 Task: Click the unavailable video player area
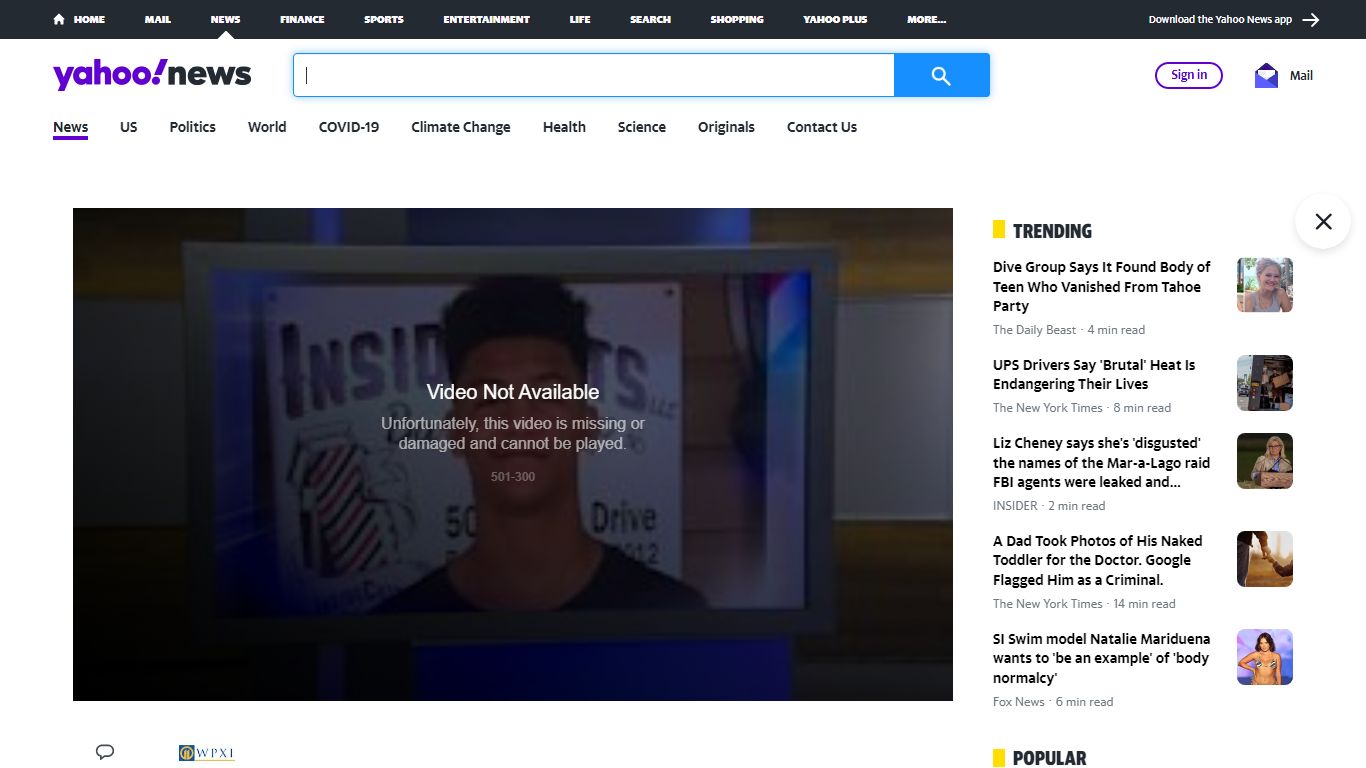point(513,454)
